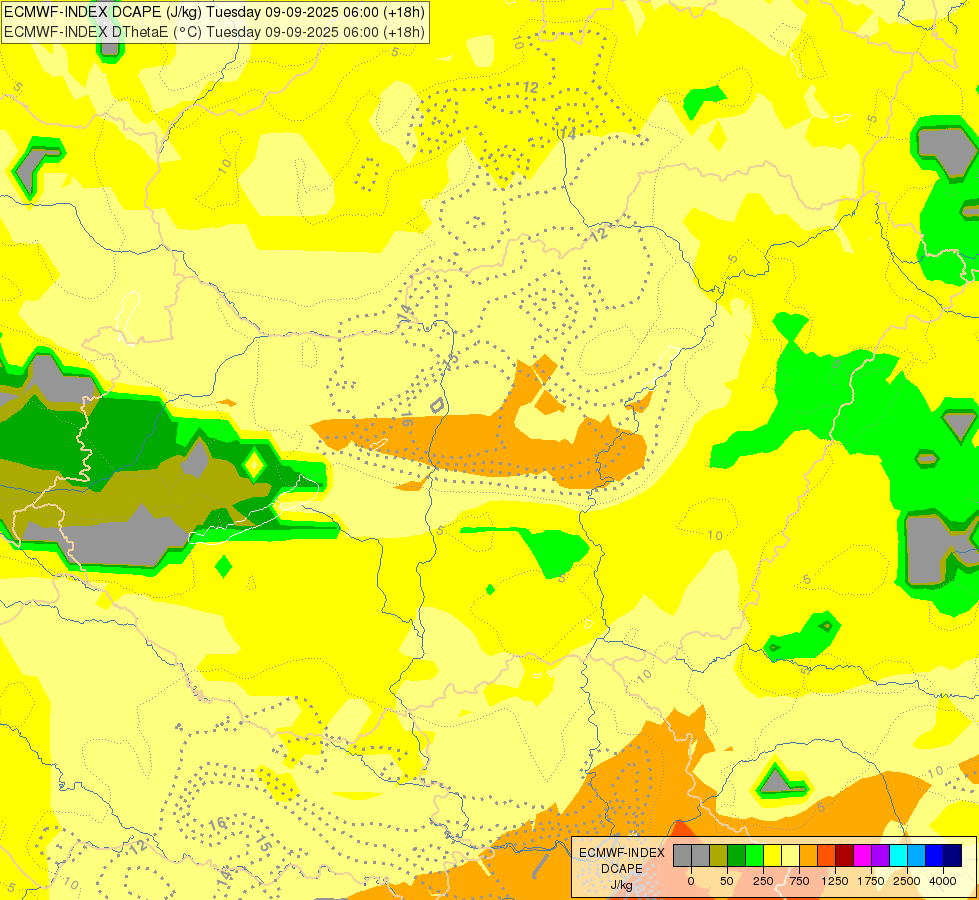The width and height of the screenshot is (979, 900).
Task: Select the purple legend swatch
Action: [880, 855]
